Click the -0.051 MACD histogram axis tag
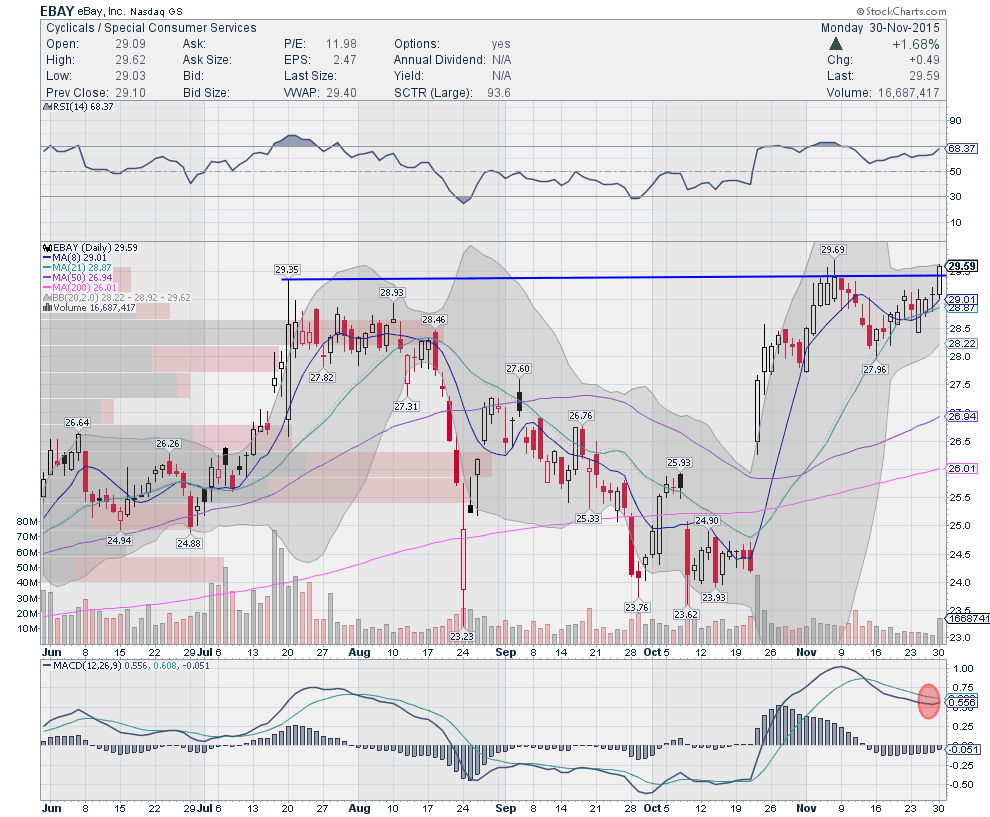 click(963, 749)
